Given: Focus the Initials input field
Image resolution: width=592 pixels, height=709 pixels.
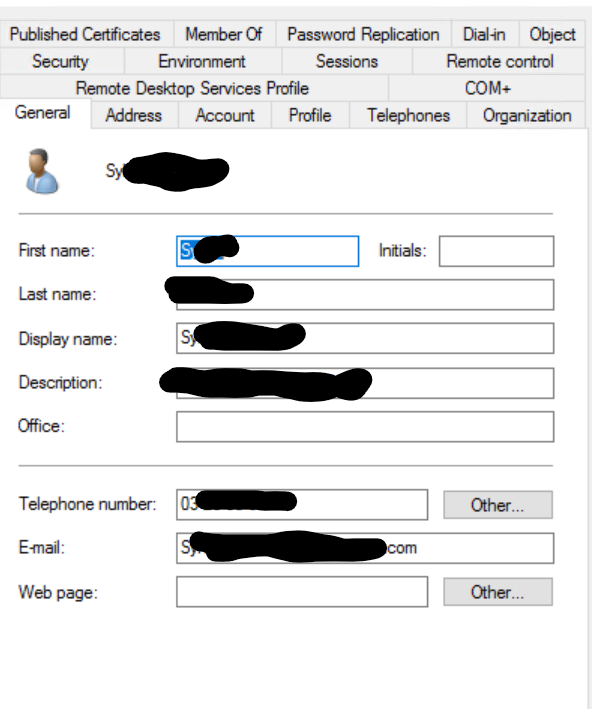Looking at the screenshot, I should pyautogui.click(x=496, y=251).
